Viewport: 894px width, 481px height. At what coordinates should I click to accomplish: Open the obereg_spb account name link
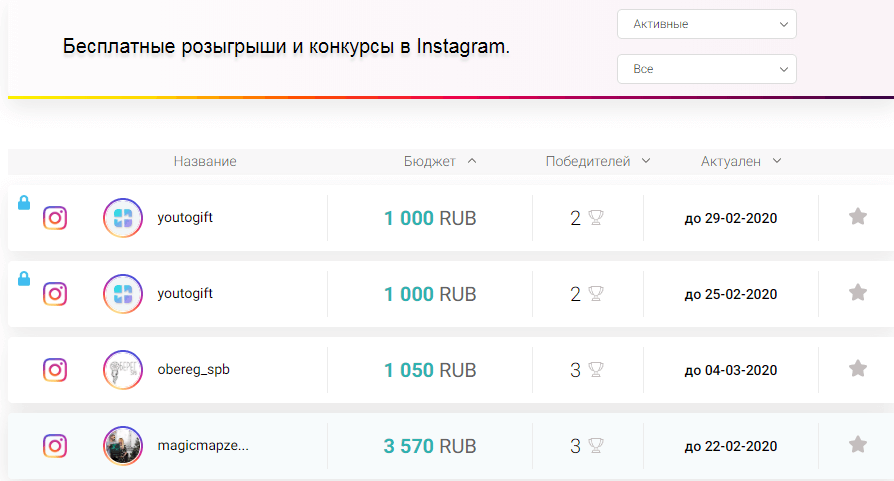click(x=193, y=369)
